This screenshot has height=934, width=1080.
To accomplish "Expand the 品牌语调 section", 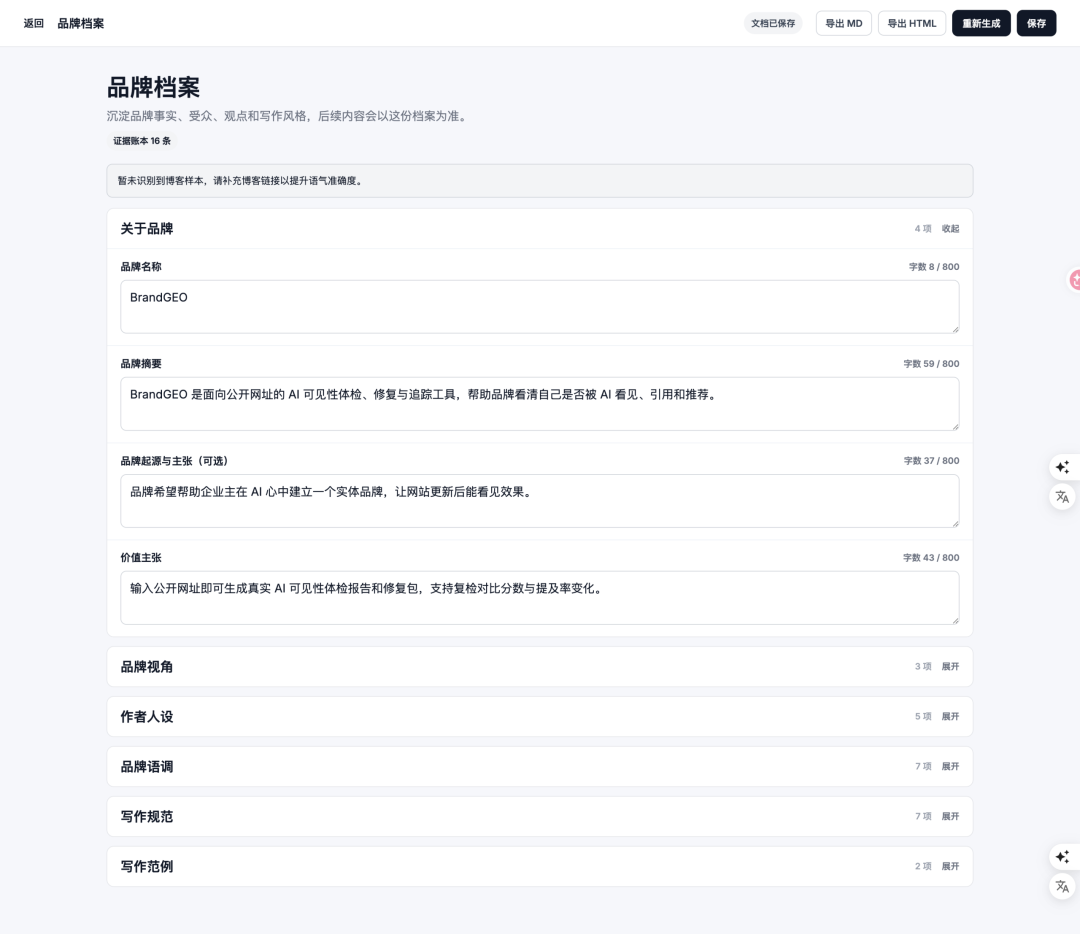I will 950,766.
